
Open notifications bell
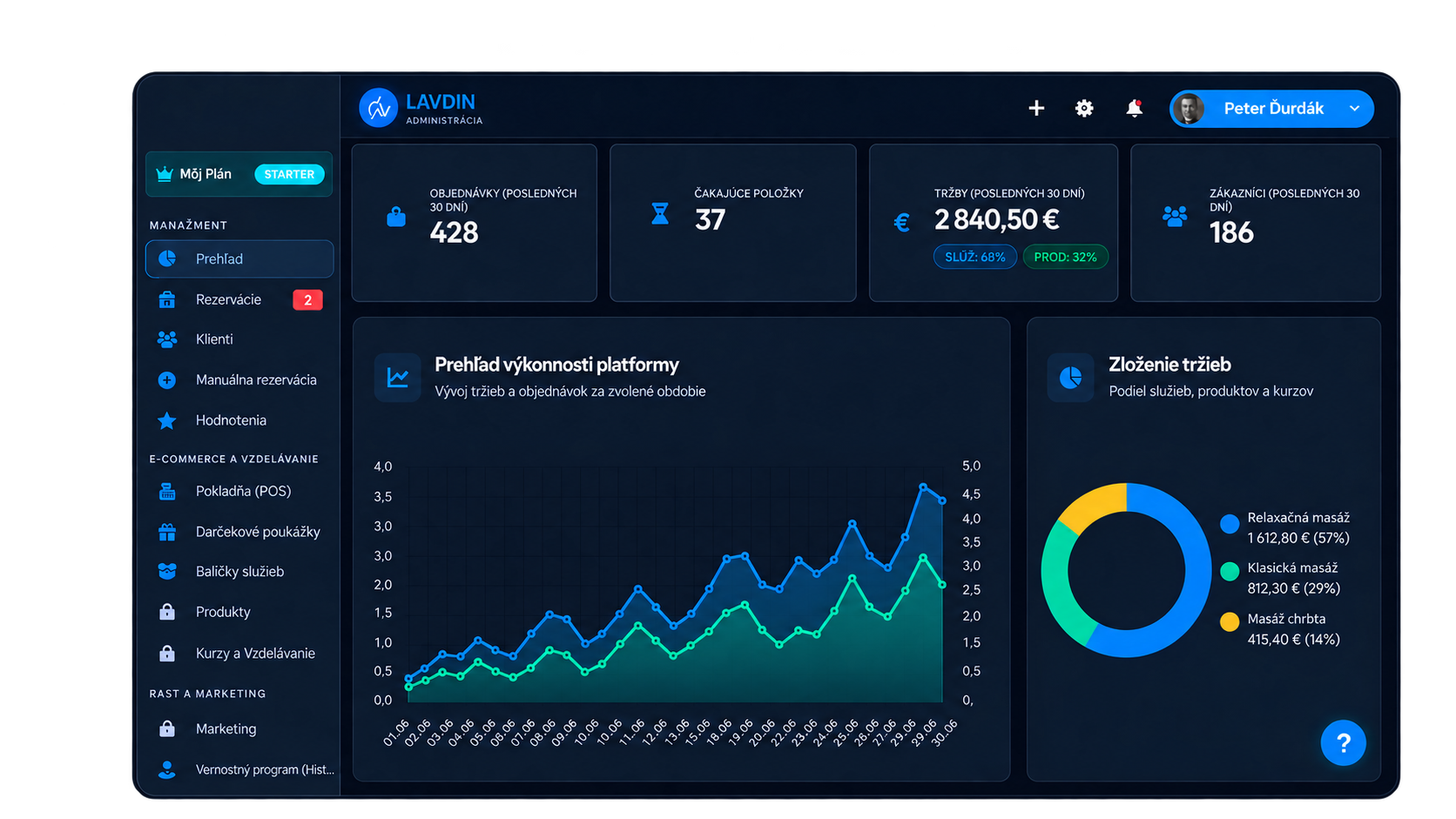tap(1134, 108)
